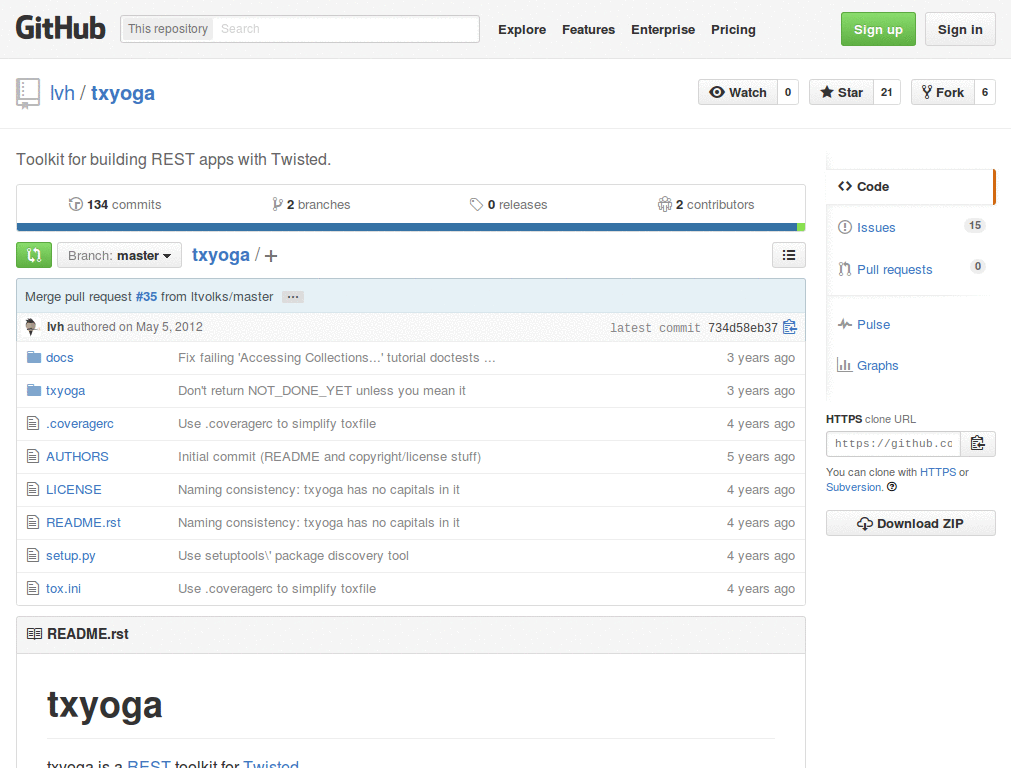Screen dimensions: 1024x768
Task: Click the Watch button
Action: pyautogui.click(x=739, y=92)
